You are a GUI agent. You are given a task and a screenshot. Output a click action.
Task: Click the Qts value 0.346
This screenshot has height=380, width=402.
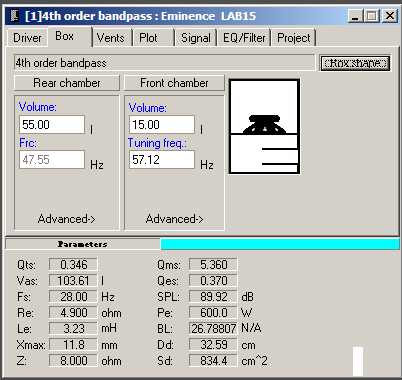(73, 265)
